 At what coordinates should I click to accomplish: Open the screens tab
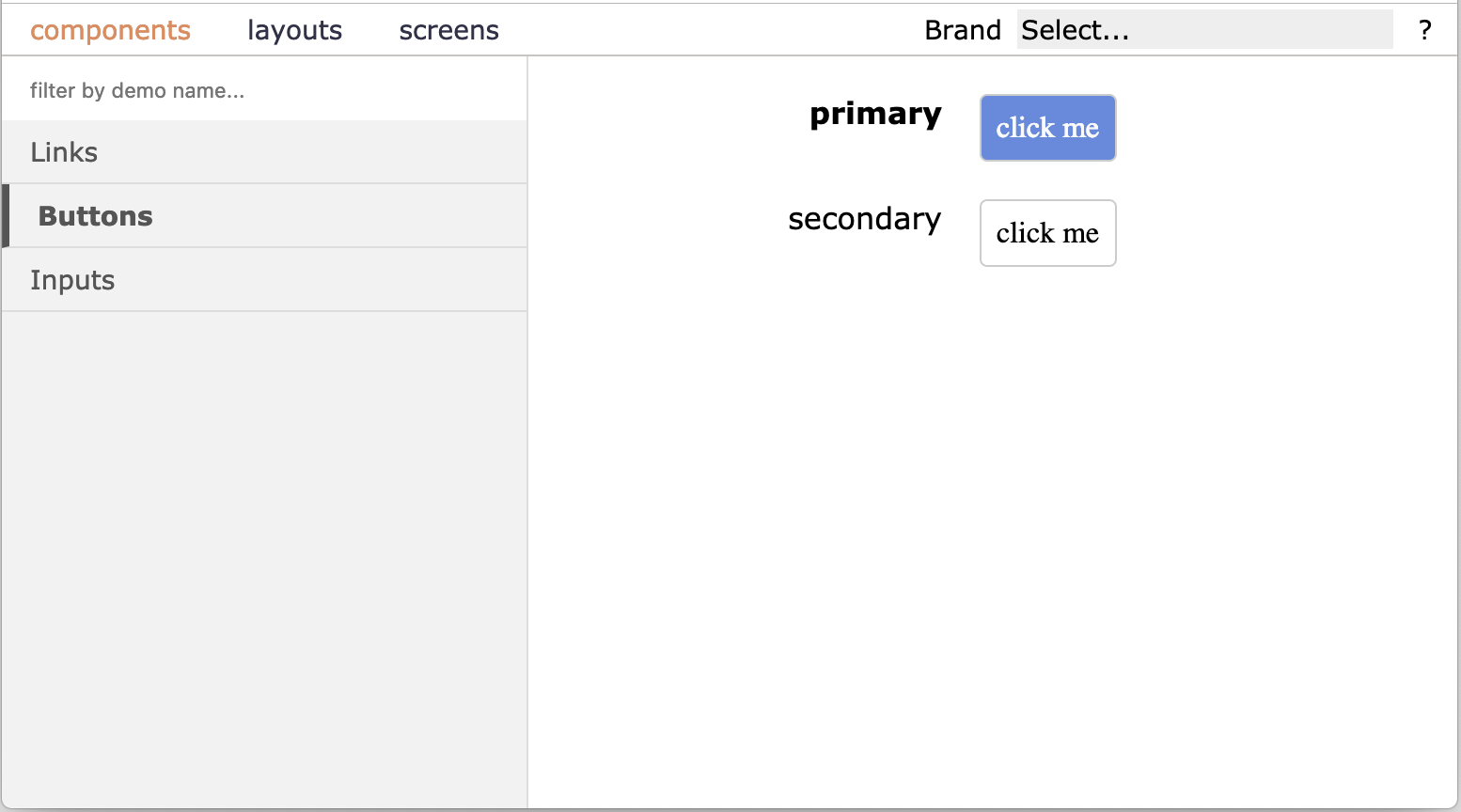pyautogui.click(x=448, y=30)
